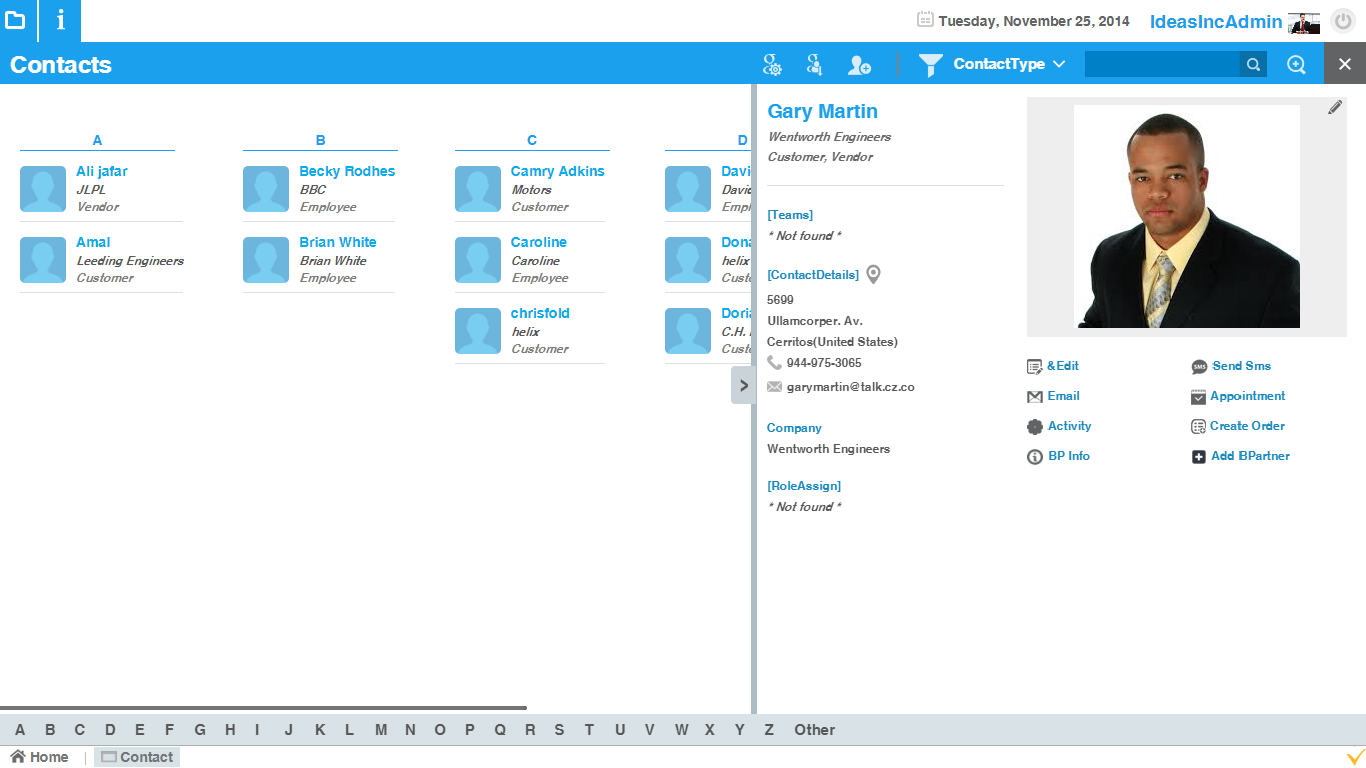The width and height of the screenshot is (1366, 768).
Task: Open the contact settings gear icon
Action: [x=772, y=65]
